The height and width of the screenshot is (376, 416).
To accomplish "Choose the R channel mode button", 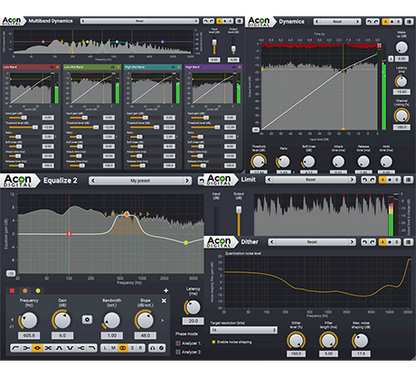I will 141,348.
